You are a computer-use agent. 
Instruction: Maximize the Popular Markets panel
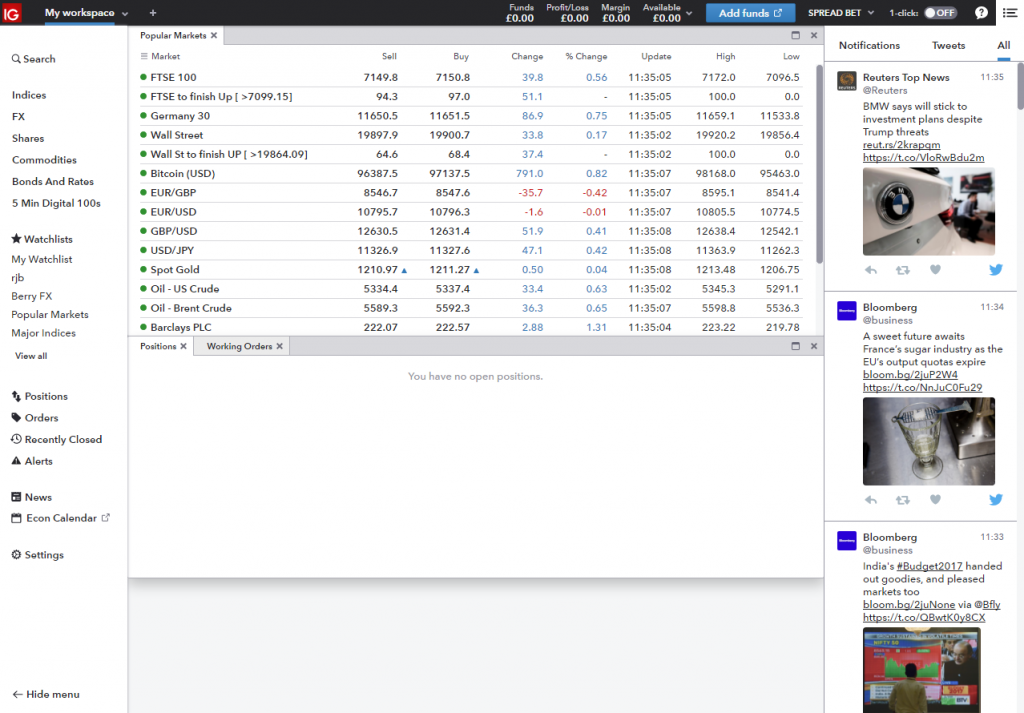(x=795, y=35)
